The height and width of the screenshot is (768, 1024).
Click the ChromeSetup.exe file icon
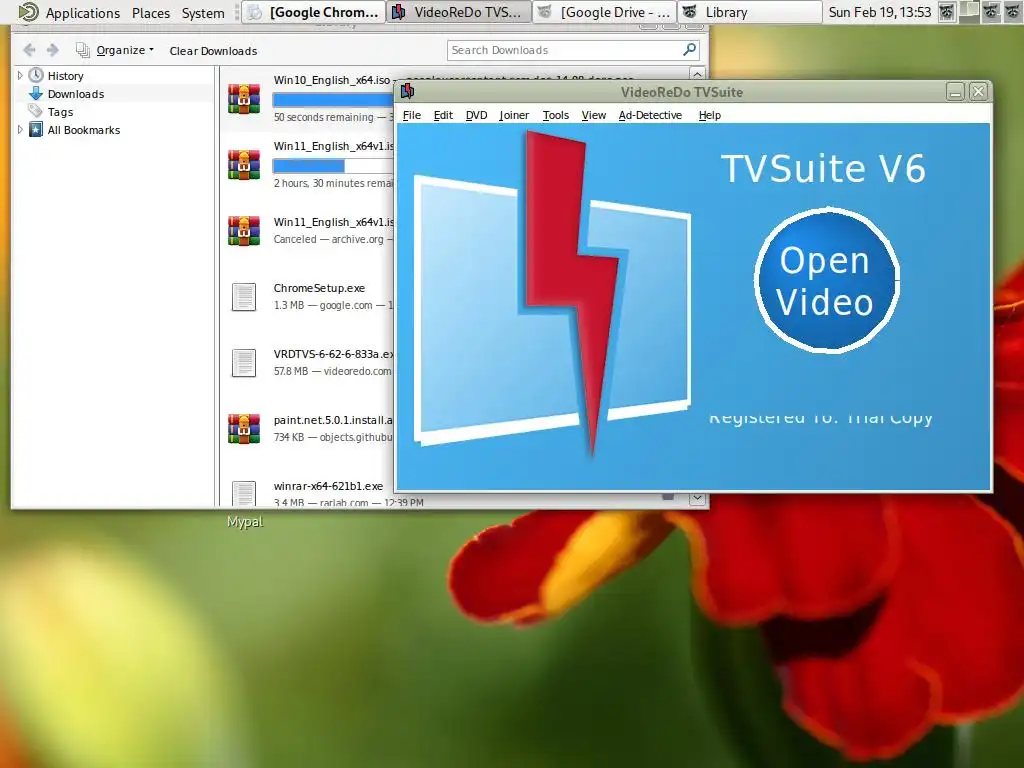coord(244,297)
